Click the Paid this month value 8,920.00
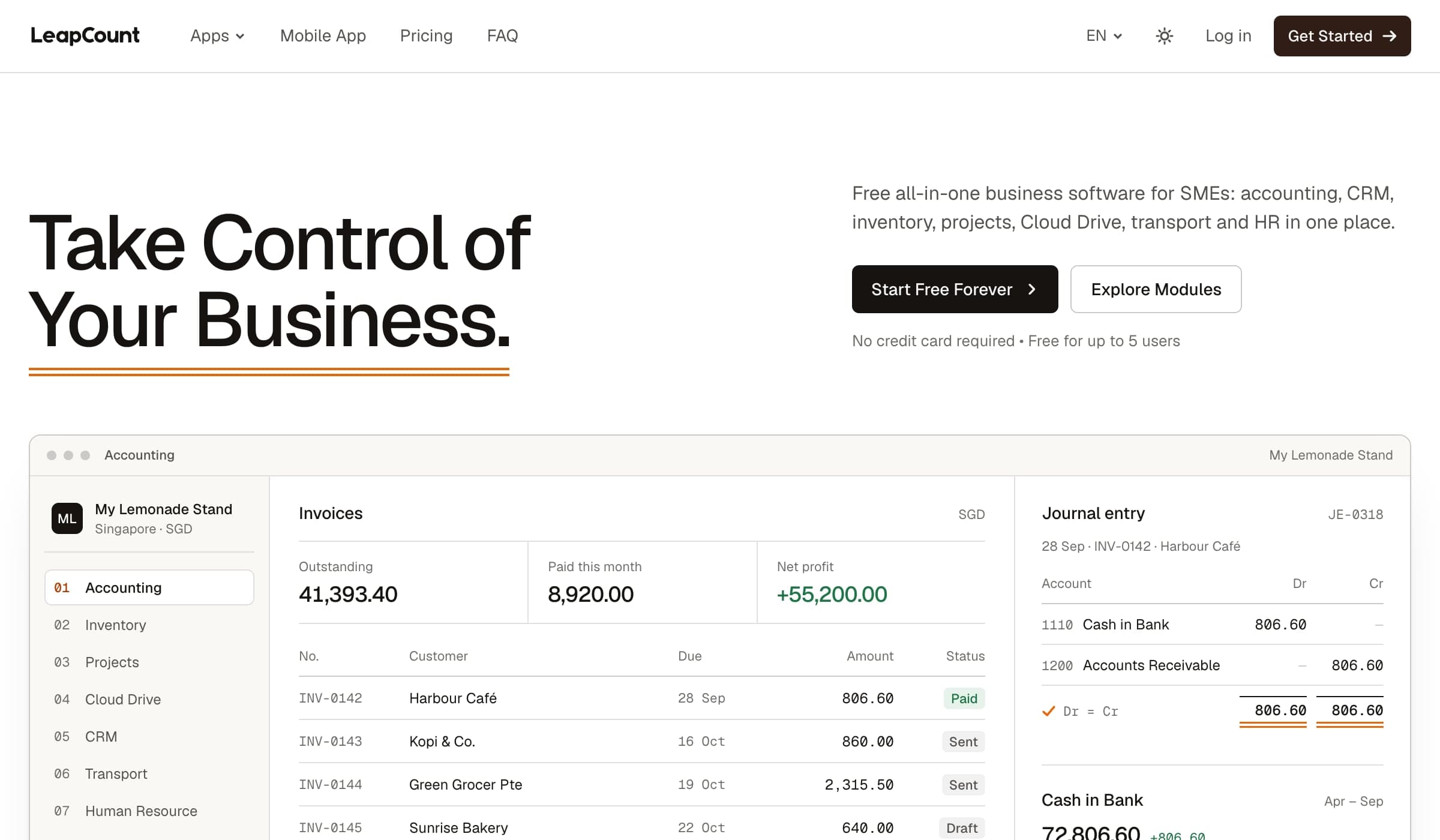The image size is (1440, 840). [x=590, y=594]
